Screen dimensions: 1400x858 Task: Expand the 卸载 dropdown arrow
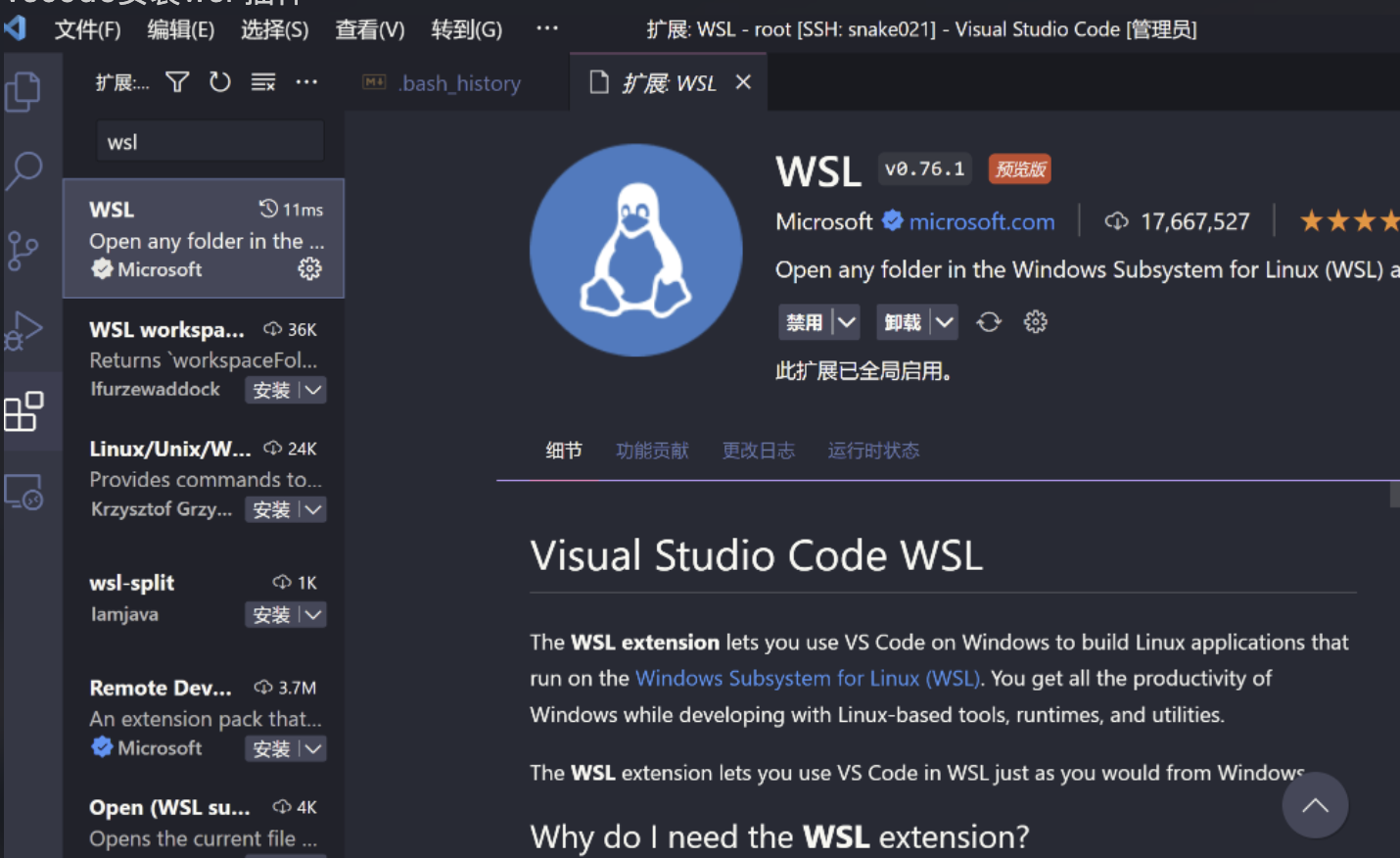click(944, 322)
